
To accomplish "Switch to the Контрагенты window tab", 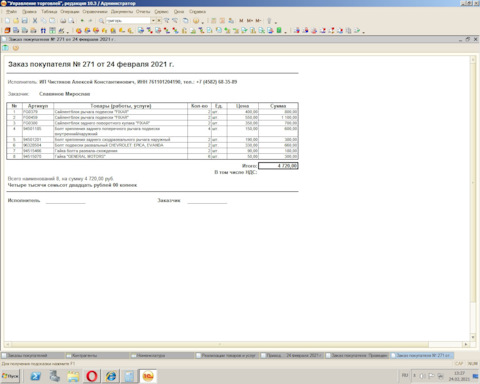I will point(97,356).
